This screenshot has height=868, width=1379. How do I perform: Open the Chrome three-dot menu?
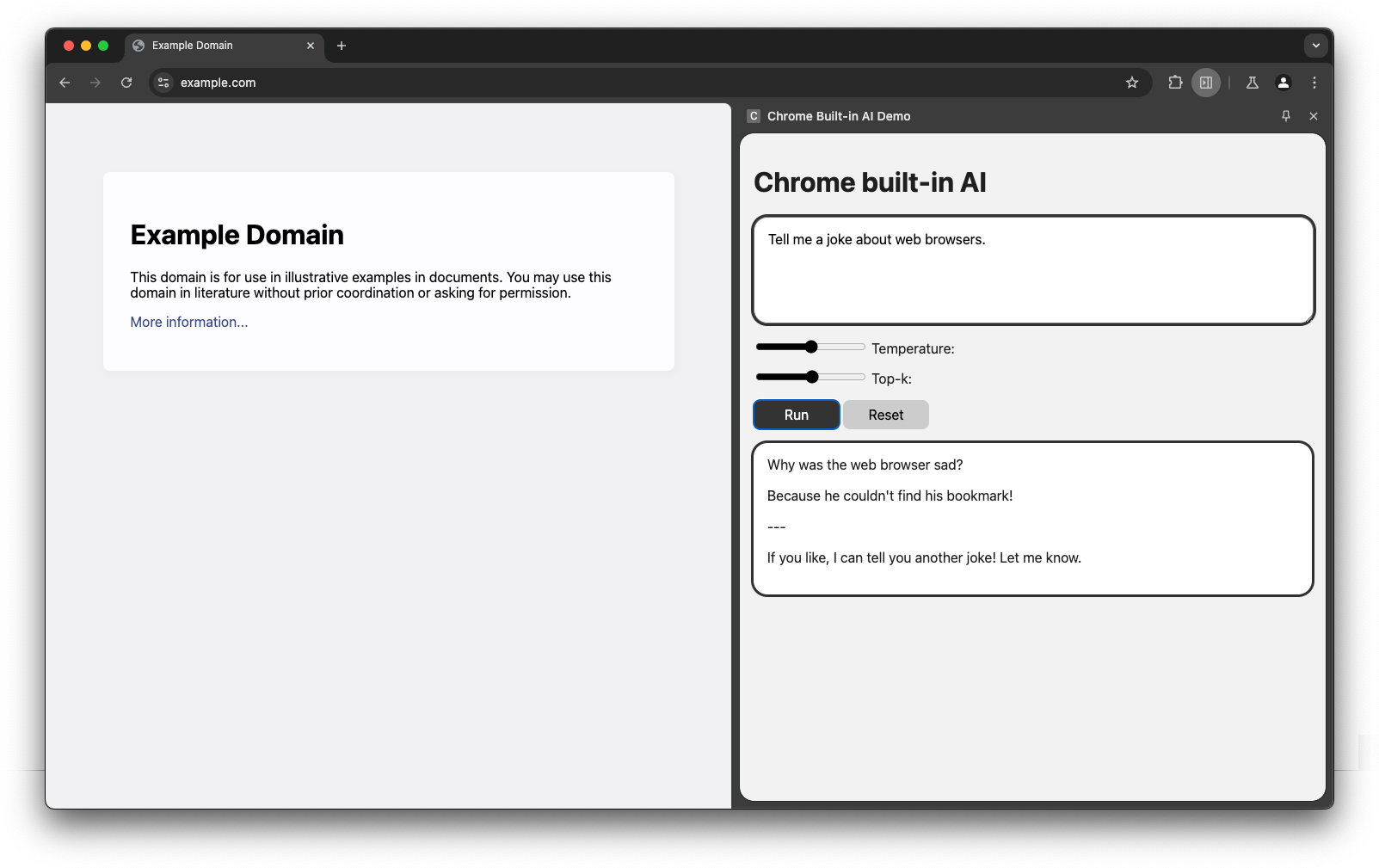tap(1314, 83)
